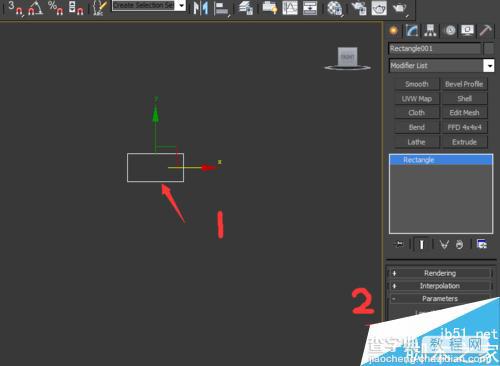Open the Layer Manager
The image size is (500, 366).
coord(246,8)
